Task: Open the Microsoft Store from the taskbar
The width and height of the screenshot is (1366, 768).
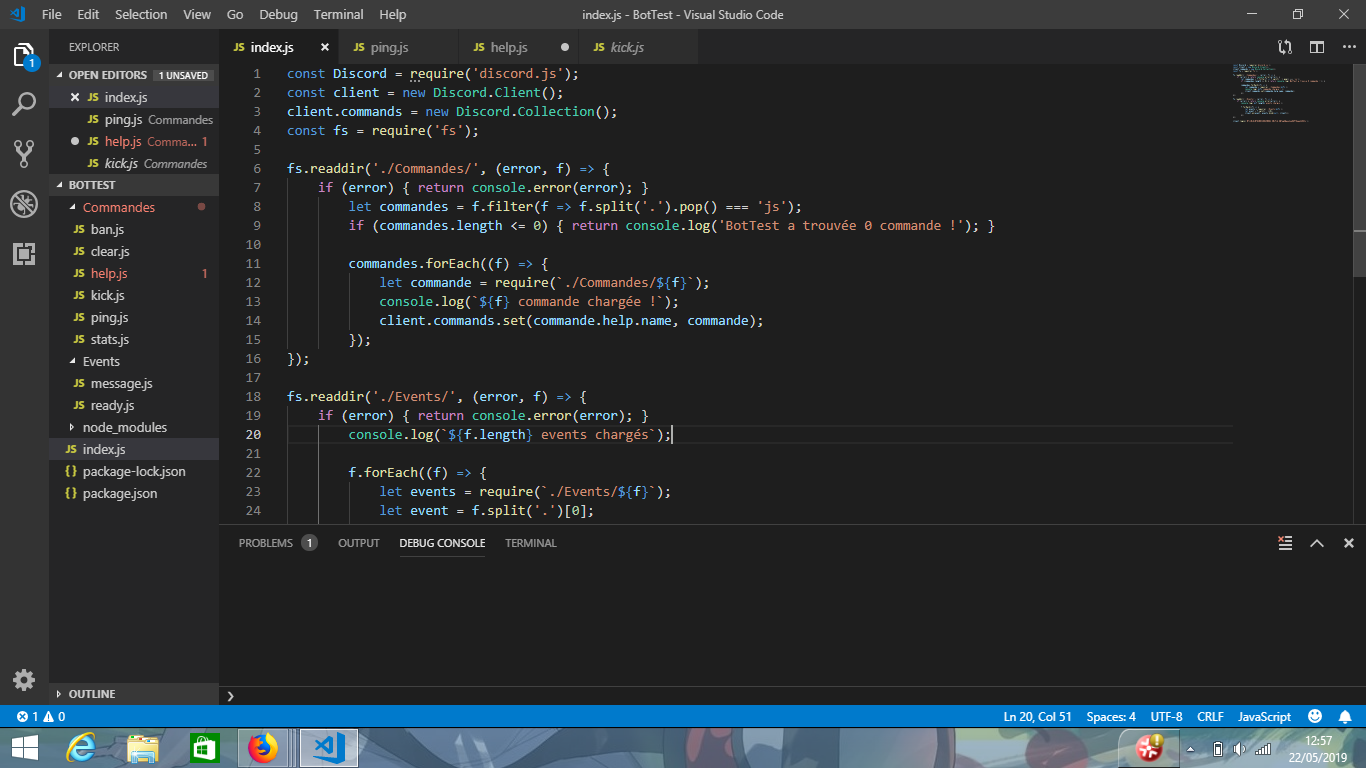Action: (x=204, y=748)
